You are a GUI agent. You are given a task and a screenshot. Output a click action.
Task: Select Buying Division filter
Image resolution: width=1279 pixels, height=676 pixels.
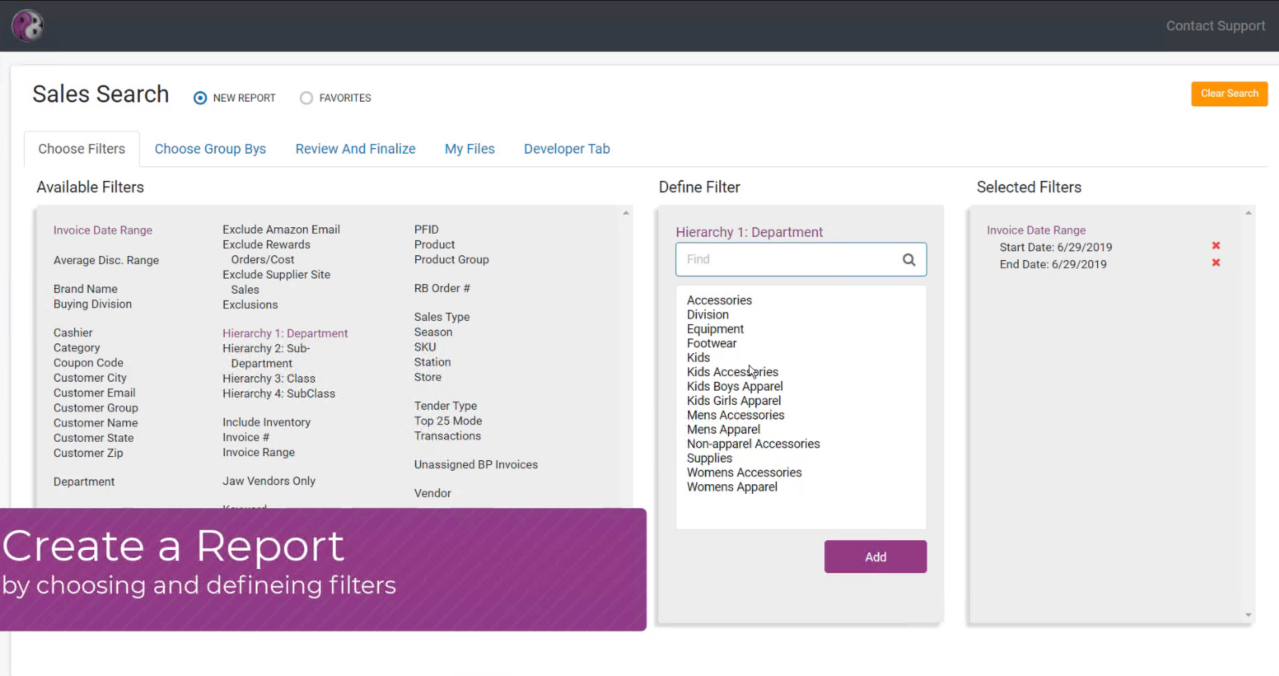point(92,304)
